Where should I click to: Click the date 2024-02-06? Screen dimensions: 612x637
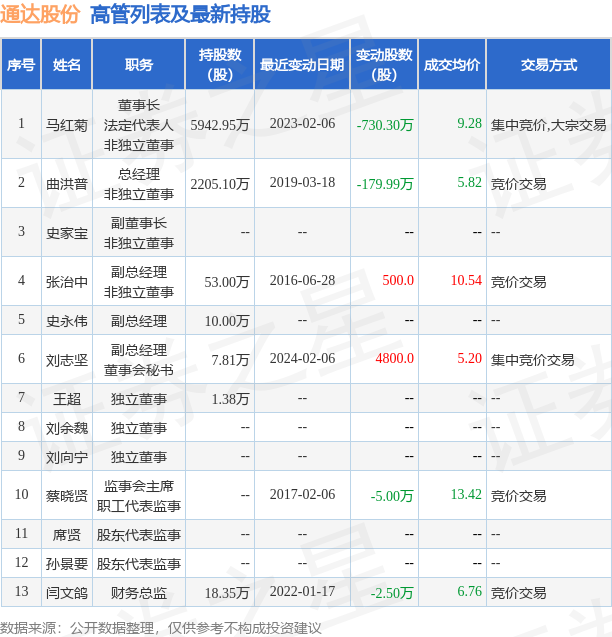point(302,358)
